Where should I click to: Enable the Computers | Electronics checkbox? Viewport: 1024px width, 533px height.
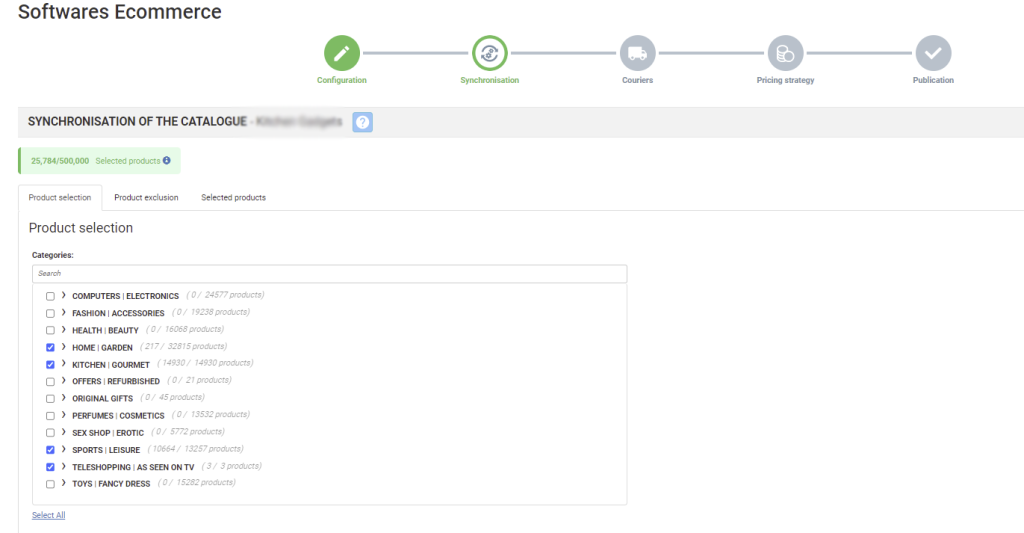(50, 296)
